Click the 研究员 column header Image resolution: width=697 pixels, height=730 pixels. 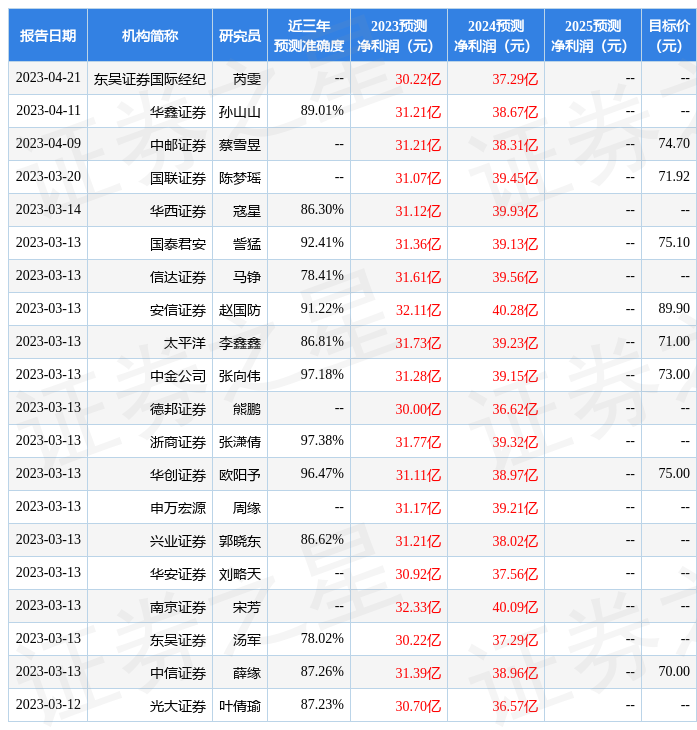point(240,35)
